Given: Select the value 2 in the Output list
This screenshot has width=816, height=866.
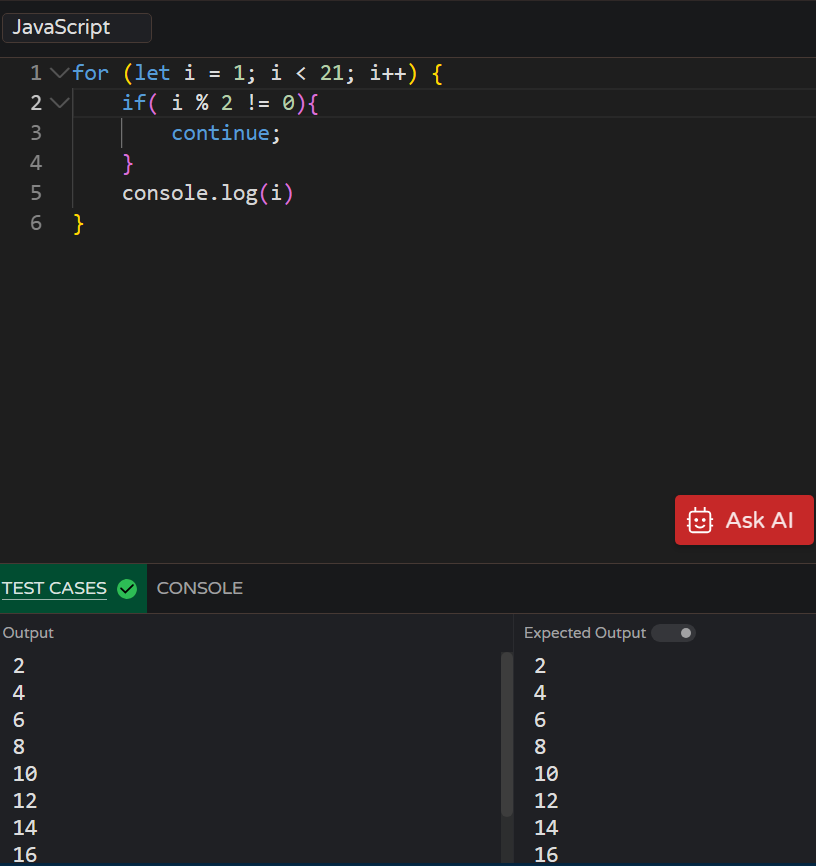Looking at the screenshot, I should tap(18, 665).
